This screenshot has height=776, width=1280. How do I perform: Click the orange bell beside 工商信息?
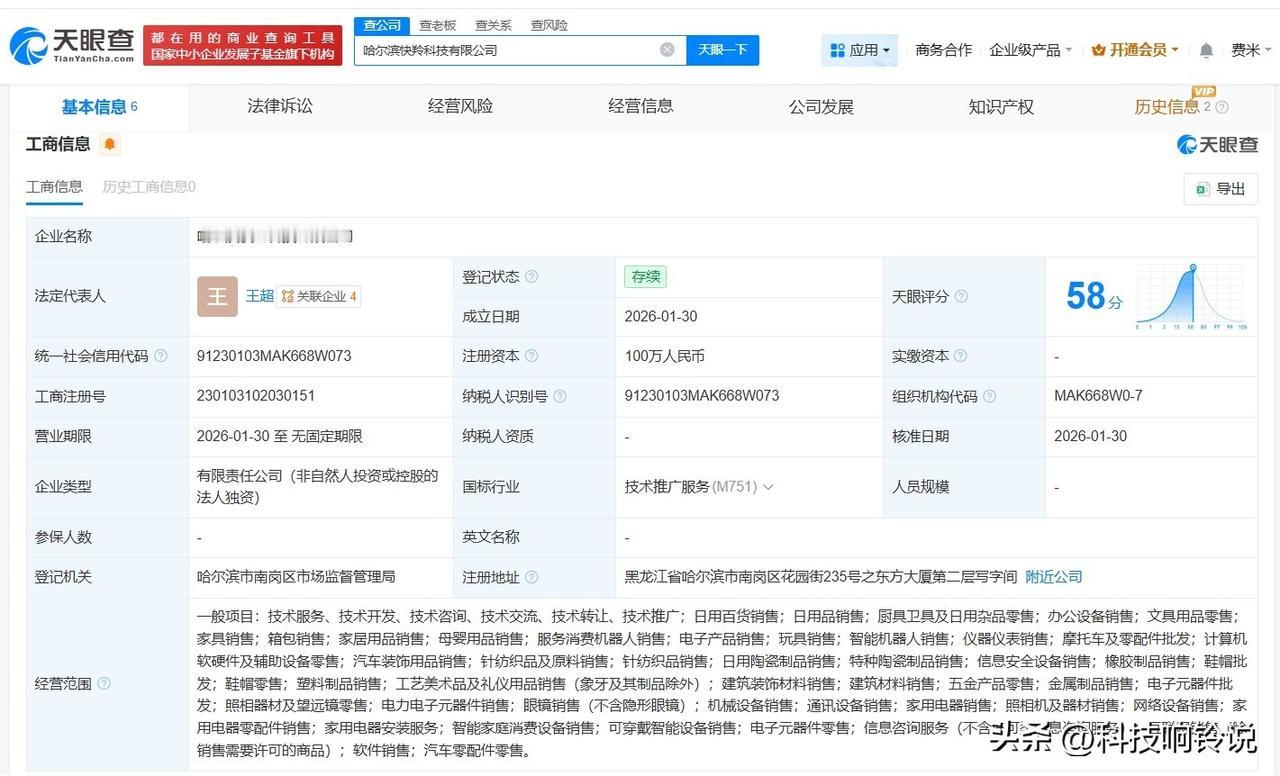[x=109, y=143]
